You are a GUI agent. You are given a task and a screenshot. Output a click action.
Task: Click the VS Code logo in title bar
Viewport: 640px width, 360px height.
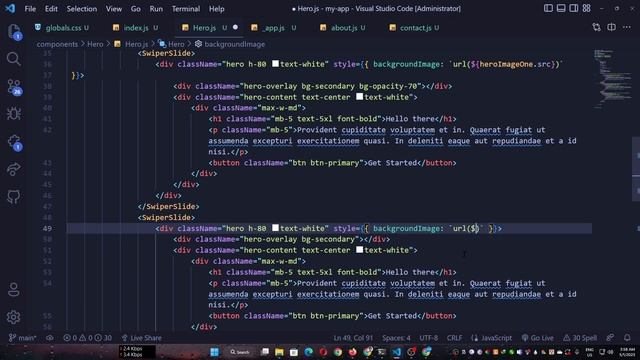point(10,8)
